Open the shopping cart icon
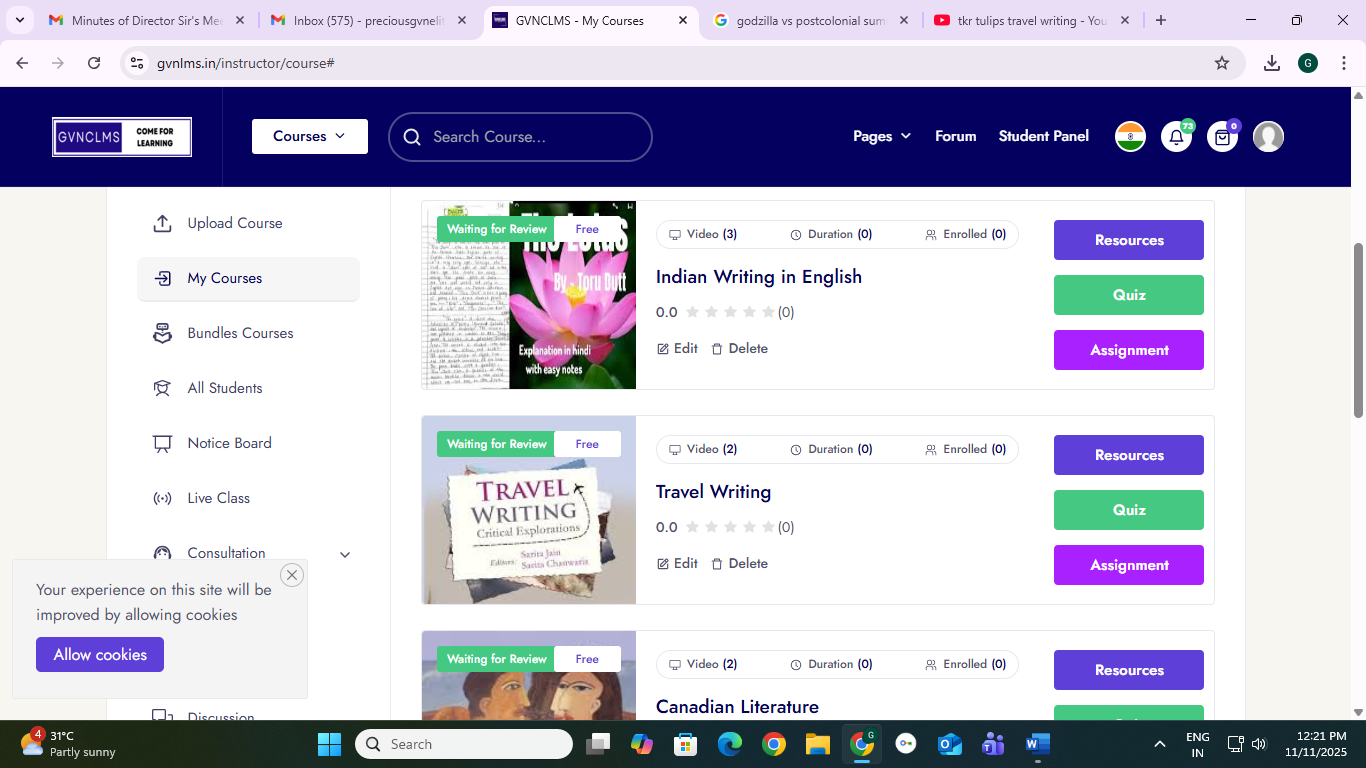The image size is (1366, 768). (x=1222, y=137)
